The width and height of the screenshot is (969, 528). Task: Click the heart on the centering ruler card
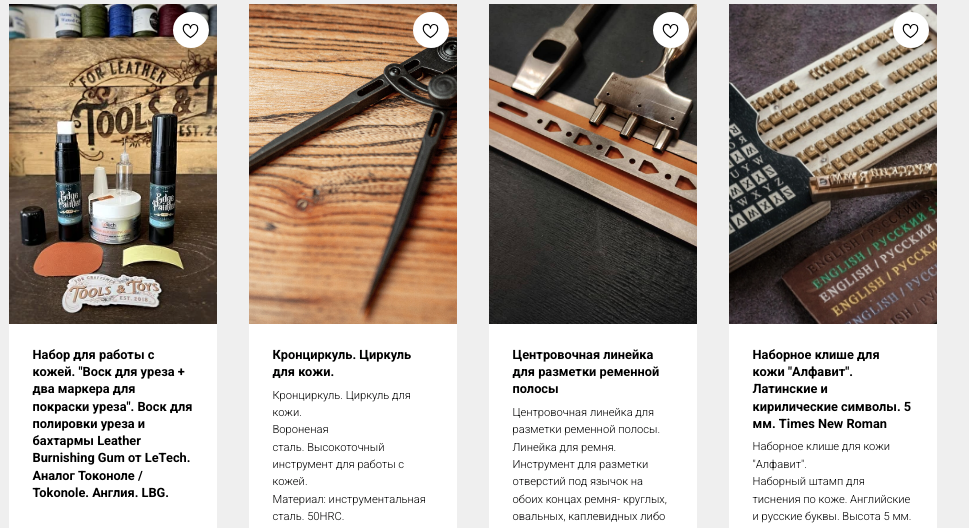pyautogui.click(x=670, y=30)
